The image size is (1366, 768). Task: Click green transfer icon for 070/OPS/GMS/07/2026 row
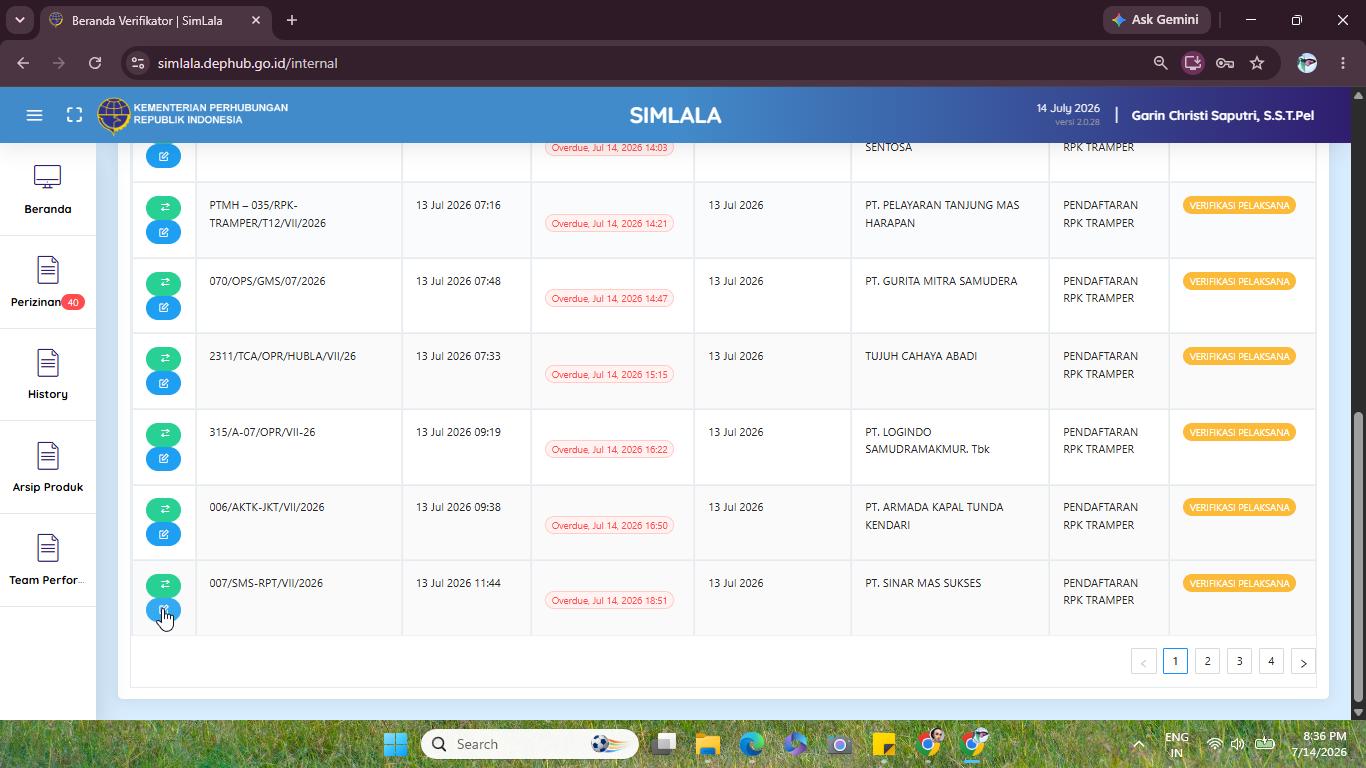(x=164, y=283)
